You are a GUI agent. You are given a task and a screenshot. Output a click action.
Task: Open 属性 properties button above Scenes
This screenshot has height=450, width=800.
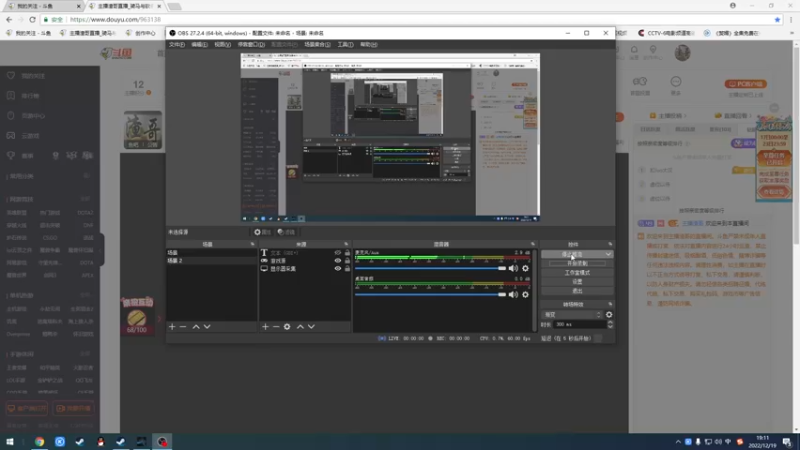[263, 232]
